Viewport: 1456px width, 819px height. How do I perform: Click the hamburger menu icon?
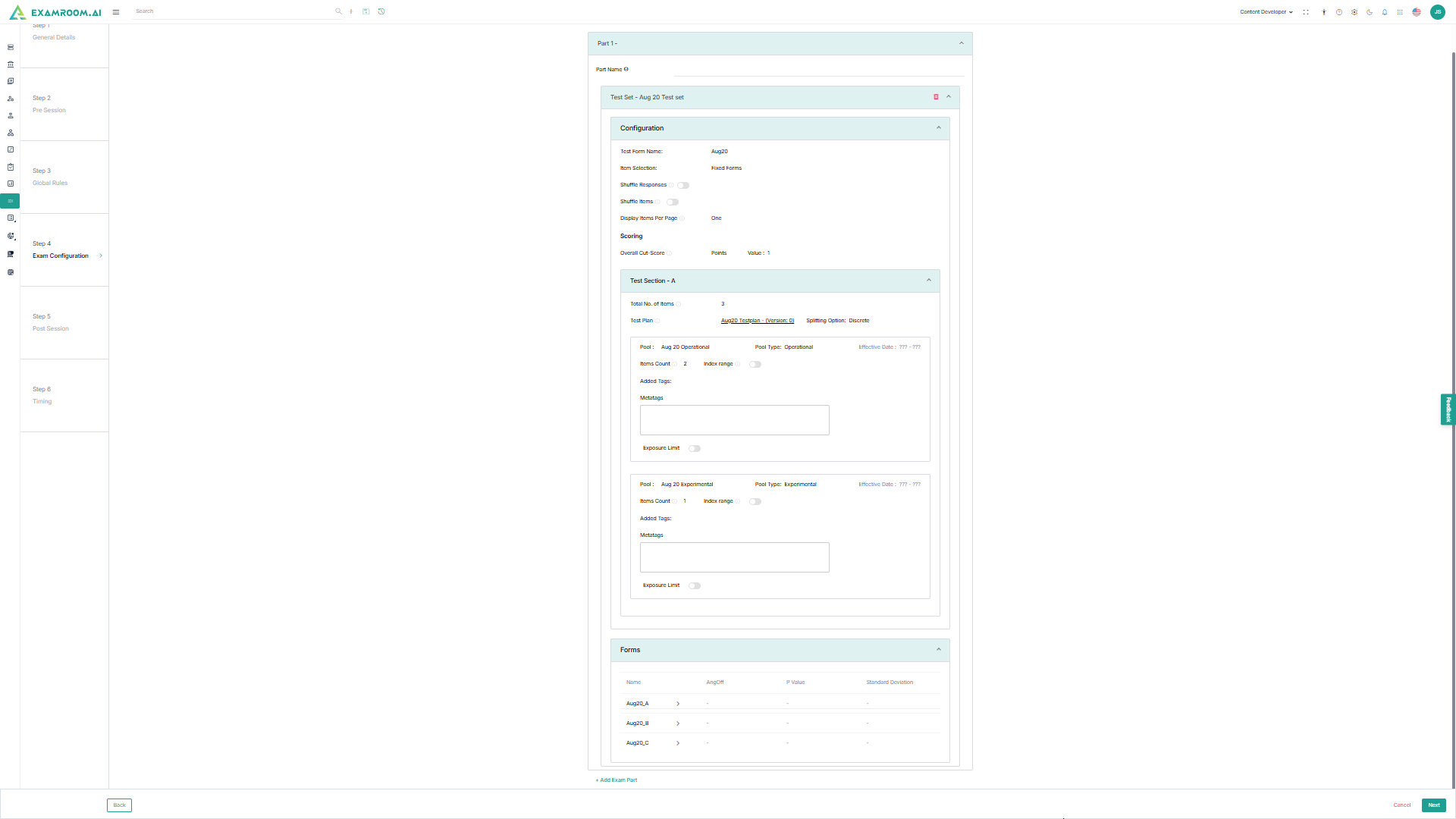[x=116, y=12]
